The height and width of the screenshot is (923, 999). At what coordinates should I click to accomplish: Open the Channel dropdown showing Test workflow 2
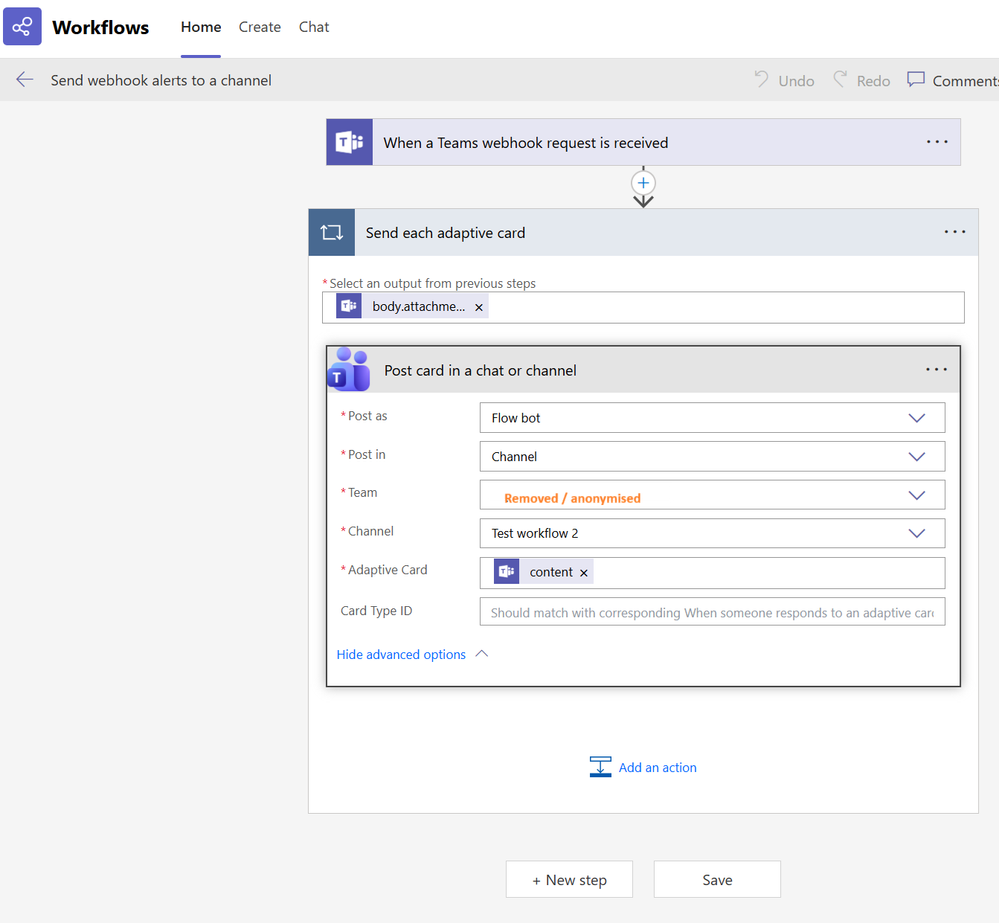pyautogui.click(x=712, y=534)
